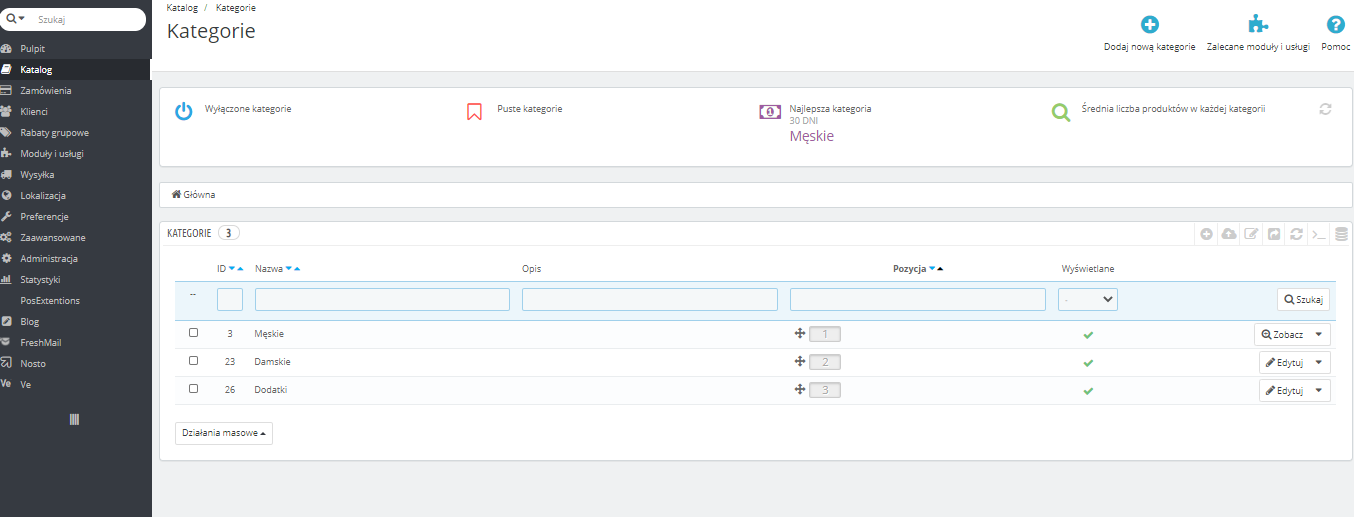Screen dimensions: 1354x517
Task: Open Zamówienia in the sidebar
Action: click(x=45, y=90)
